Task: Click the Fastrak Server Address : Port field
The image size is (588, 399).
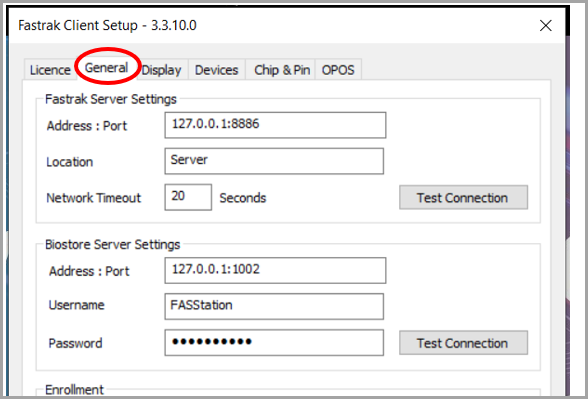Action: click(275, 125)
